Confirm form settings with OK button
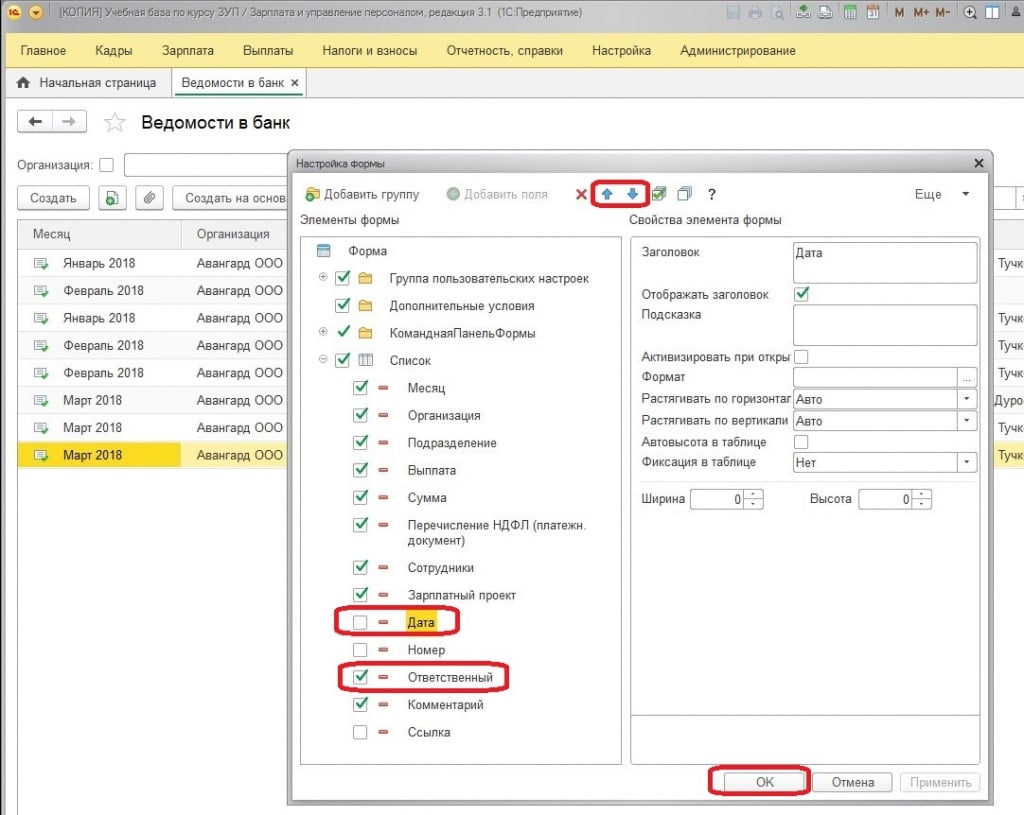 764,782
